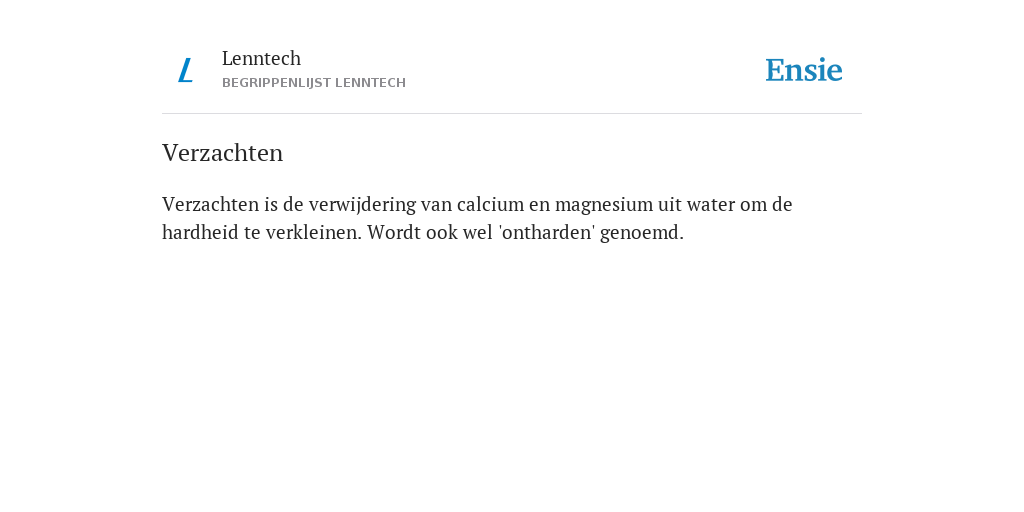
Task: Open the Lenntech author name link
Action: point(261,58)
